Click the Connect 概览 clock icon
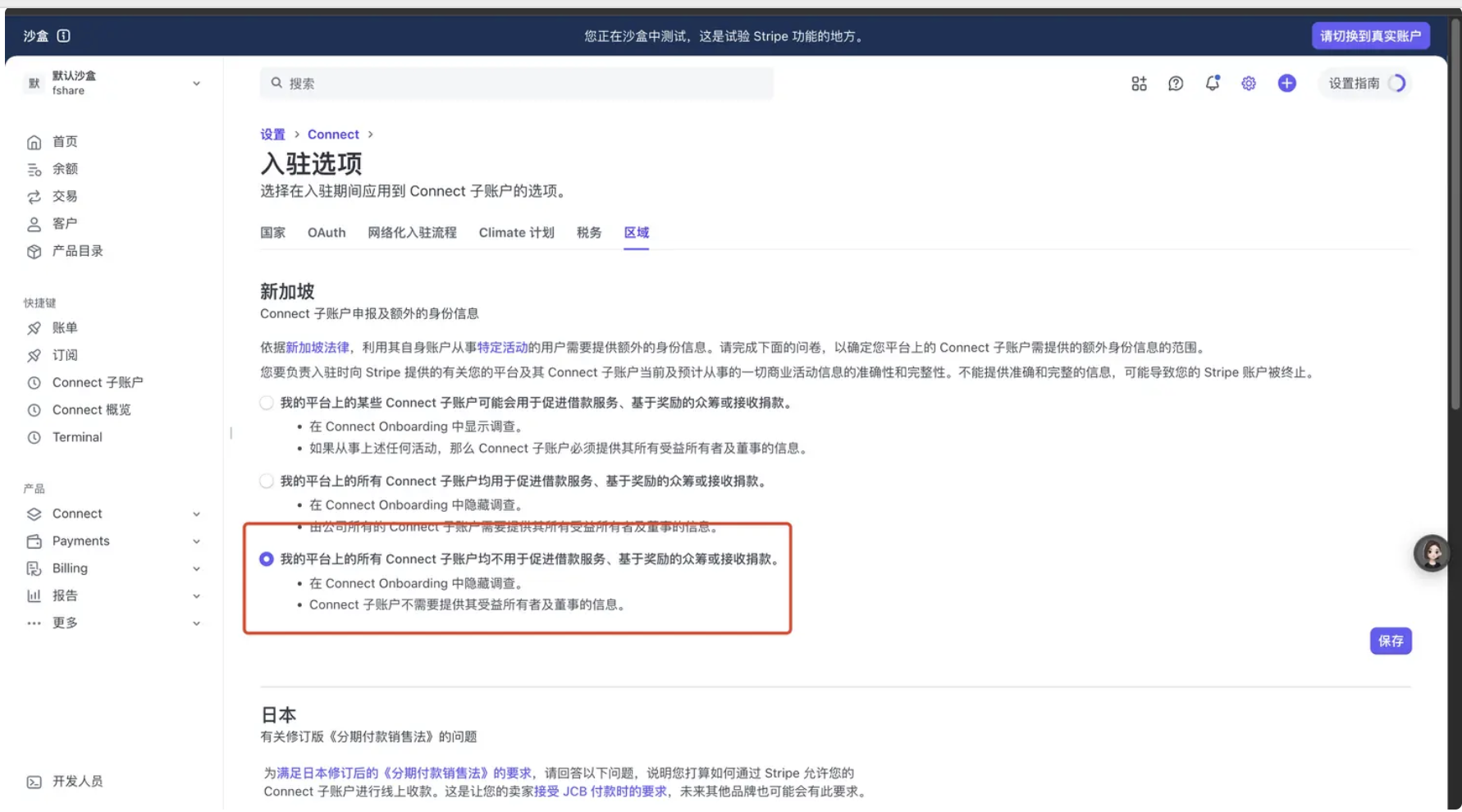The image size is (1462, 812). pyautogui.click(x=34, y=410)
